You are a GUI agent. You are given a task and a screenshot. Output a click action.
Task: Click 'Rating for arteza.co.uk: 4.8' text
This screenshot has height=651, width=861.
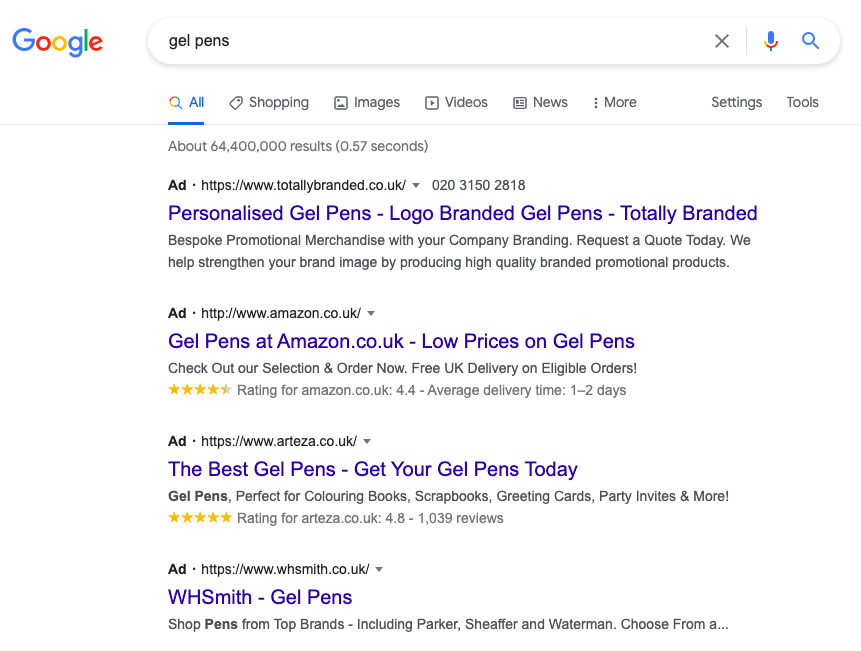pyautogui.click(x=321, y=518)
